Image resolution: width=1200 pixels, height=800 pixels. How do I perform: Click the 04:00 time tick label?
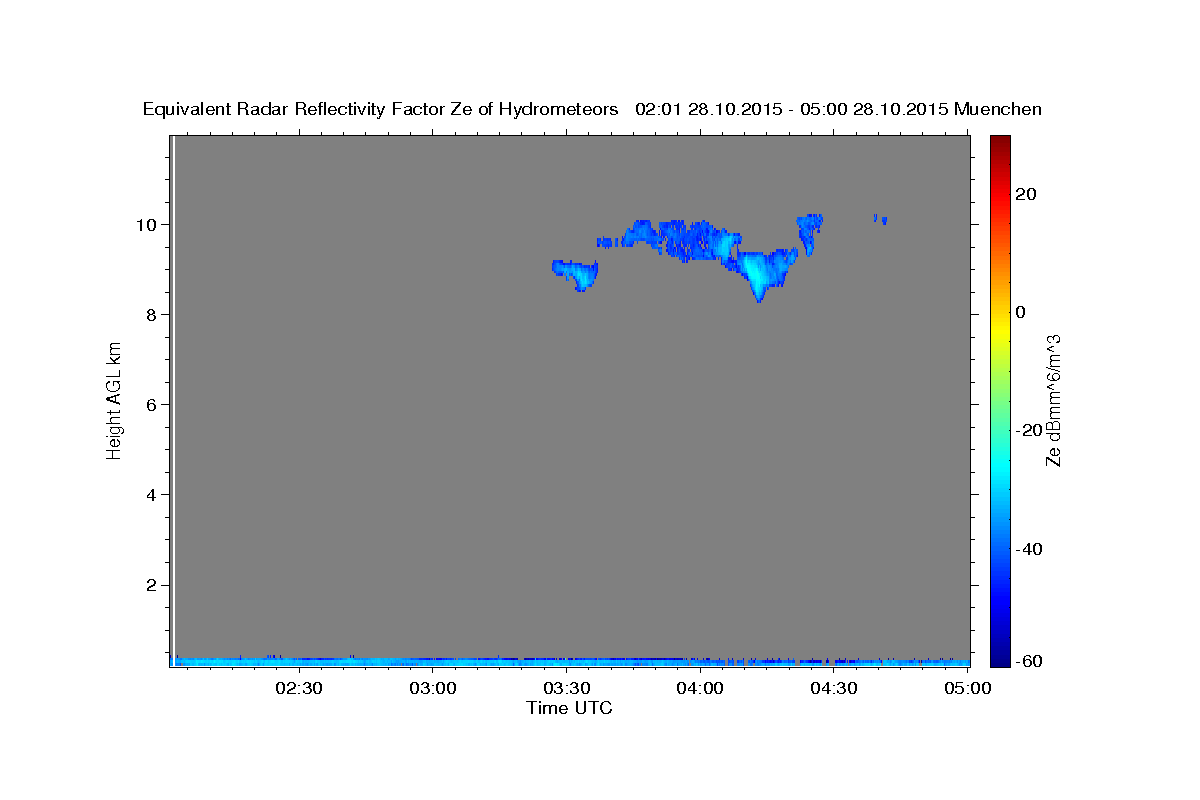pyautogui.click(x=700, y=688)
